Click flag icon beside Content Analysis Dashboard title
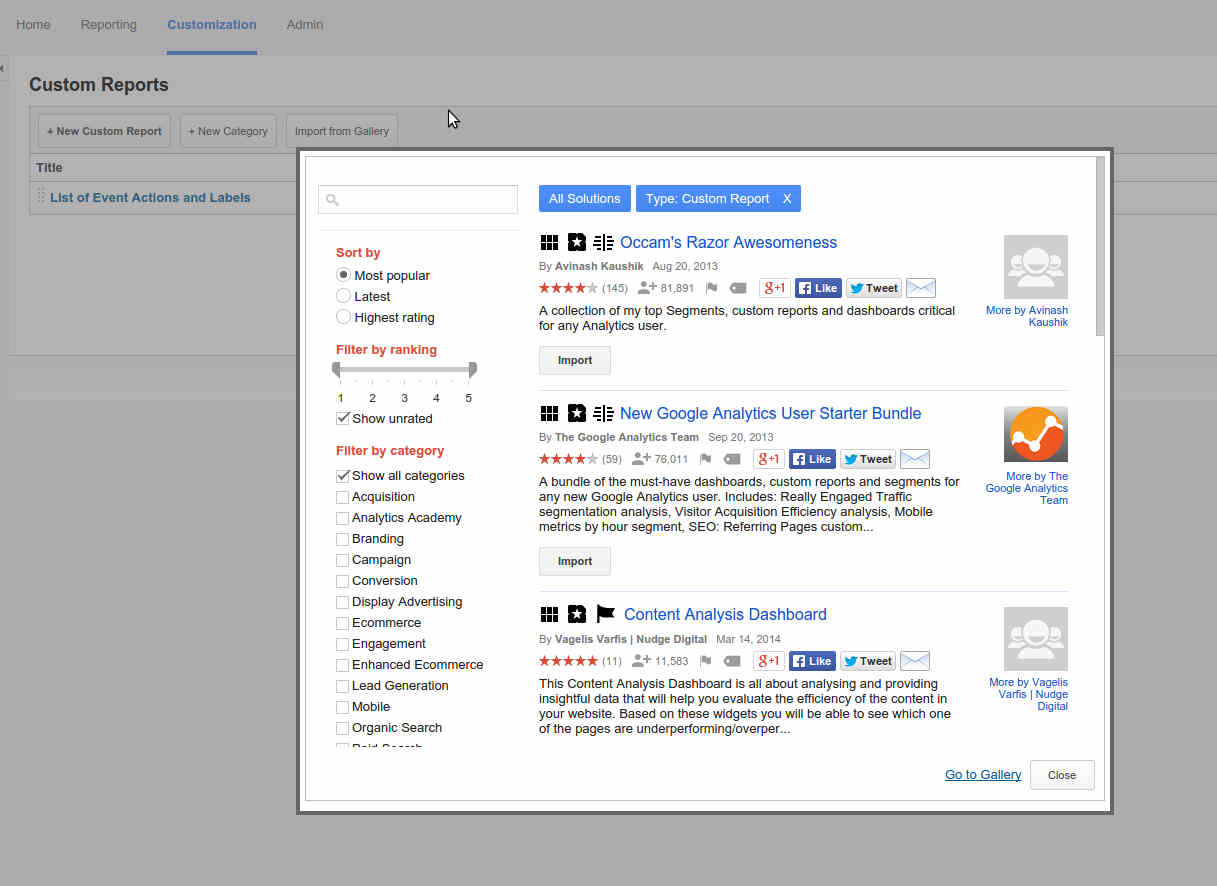 (605, 615)
